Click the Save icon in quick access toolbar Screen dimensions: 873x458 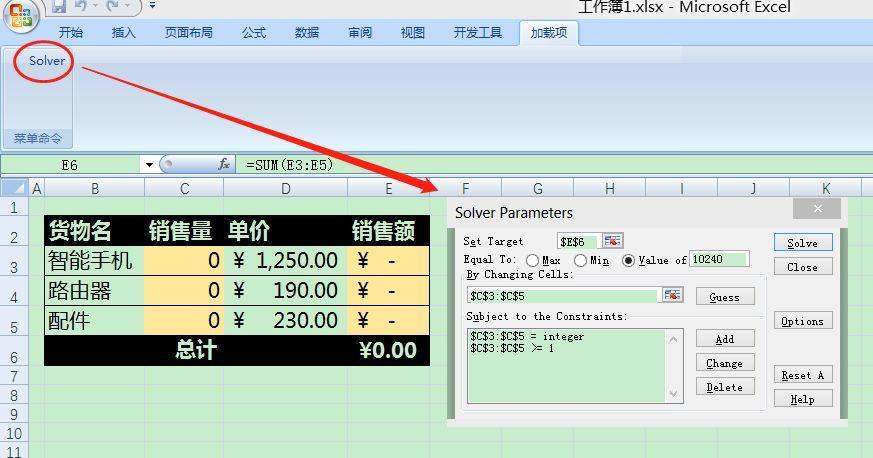pyautogui.click(x=58, y=7)
